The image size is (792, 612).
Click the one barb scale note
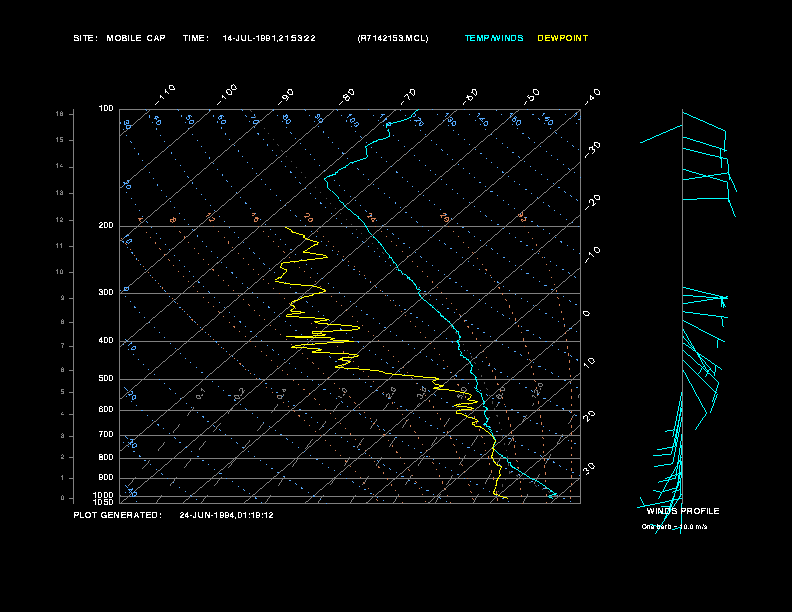click(674, 526)
